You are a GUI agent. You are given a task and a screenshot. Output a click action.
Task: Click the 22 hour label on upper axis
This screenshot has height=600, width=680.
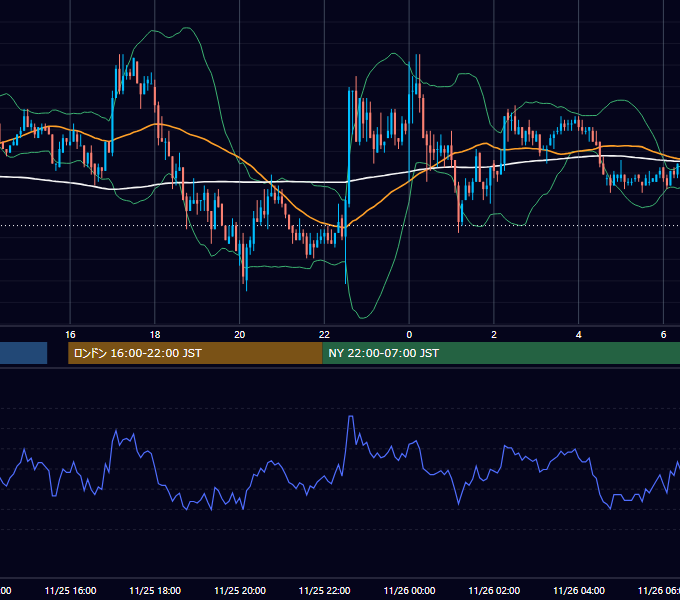[x=324, y=334]
